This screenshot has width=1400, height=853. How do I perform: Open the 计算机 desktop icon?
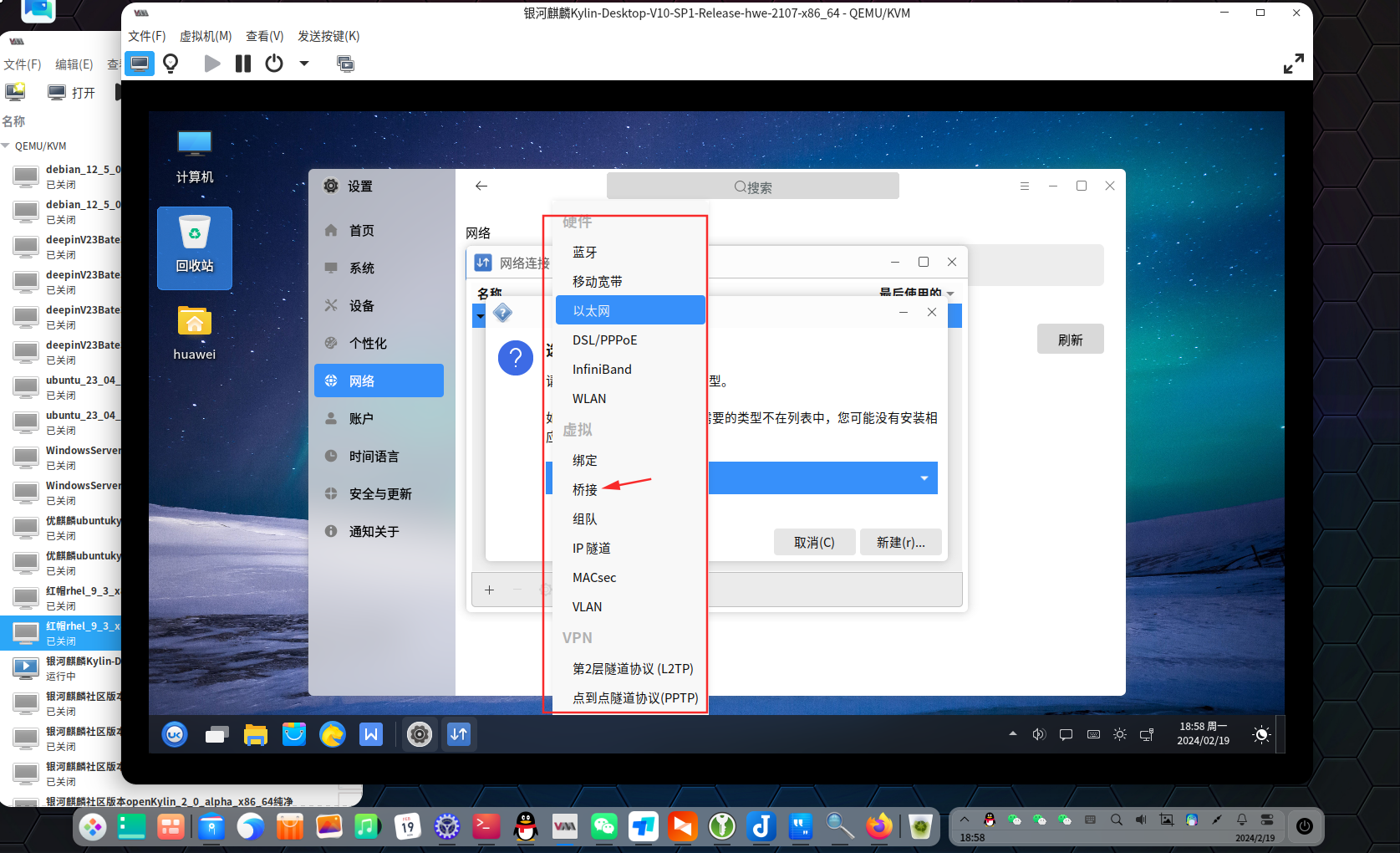(195, 156)
